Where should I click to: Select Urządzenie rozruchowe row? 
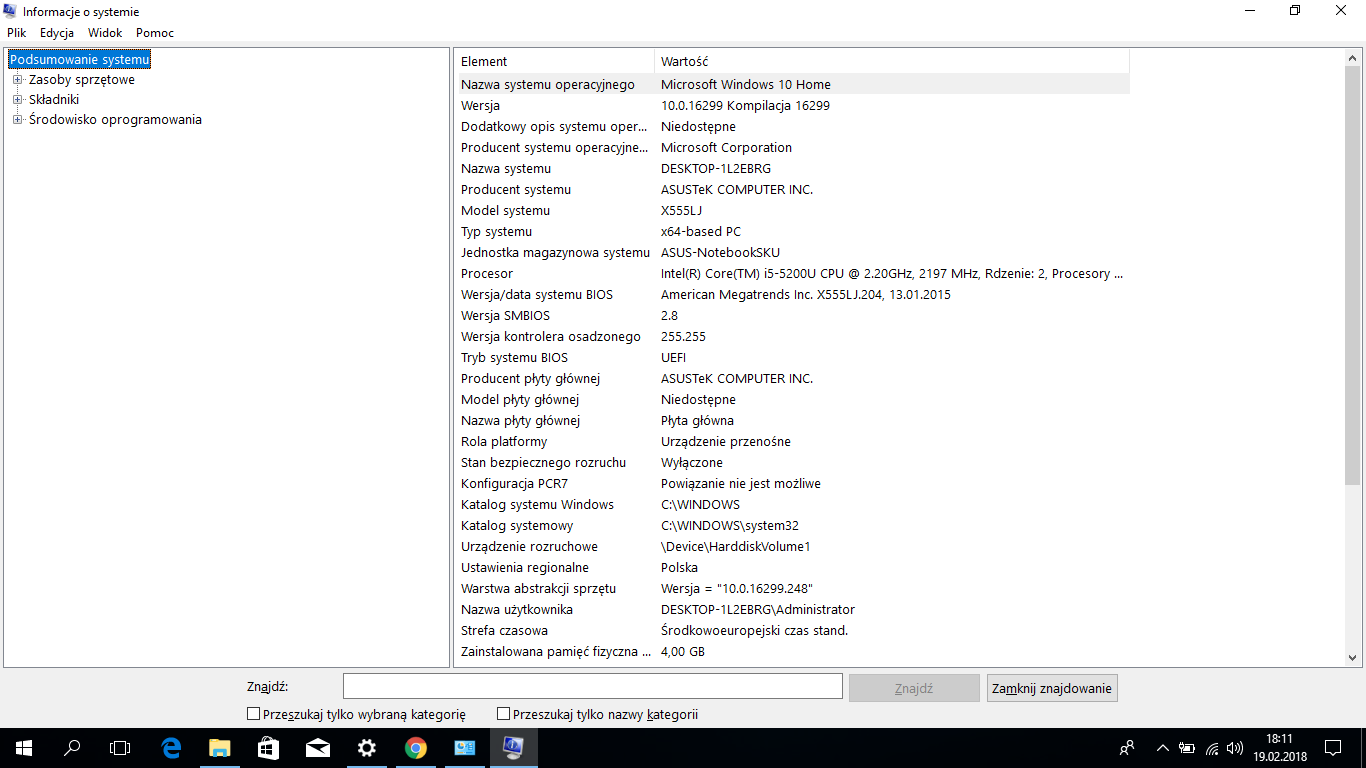(793, 546)
